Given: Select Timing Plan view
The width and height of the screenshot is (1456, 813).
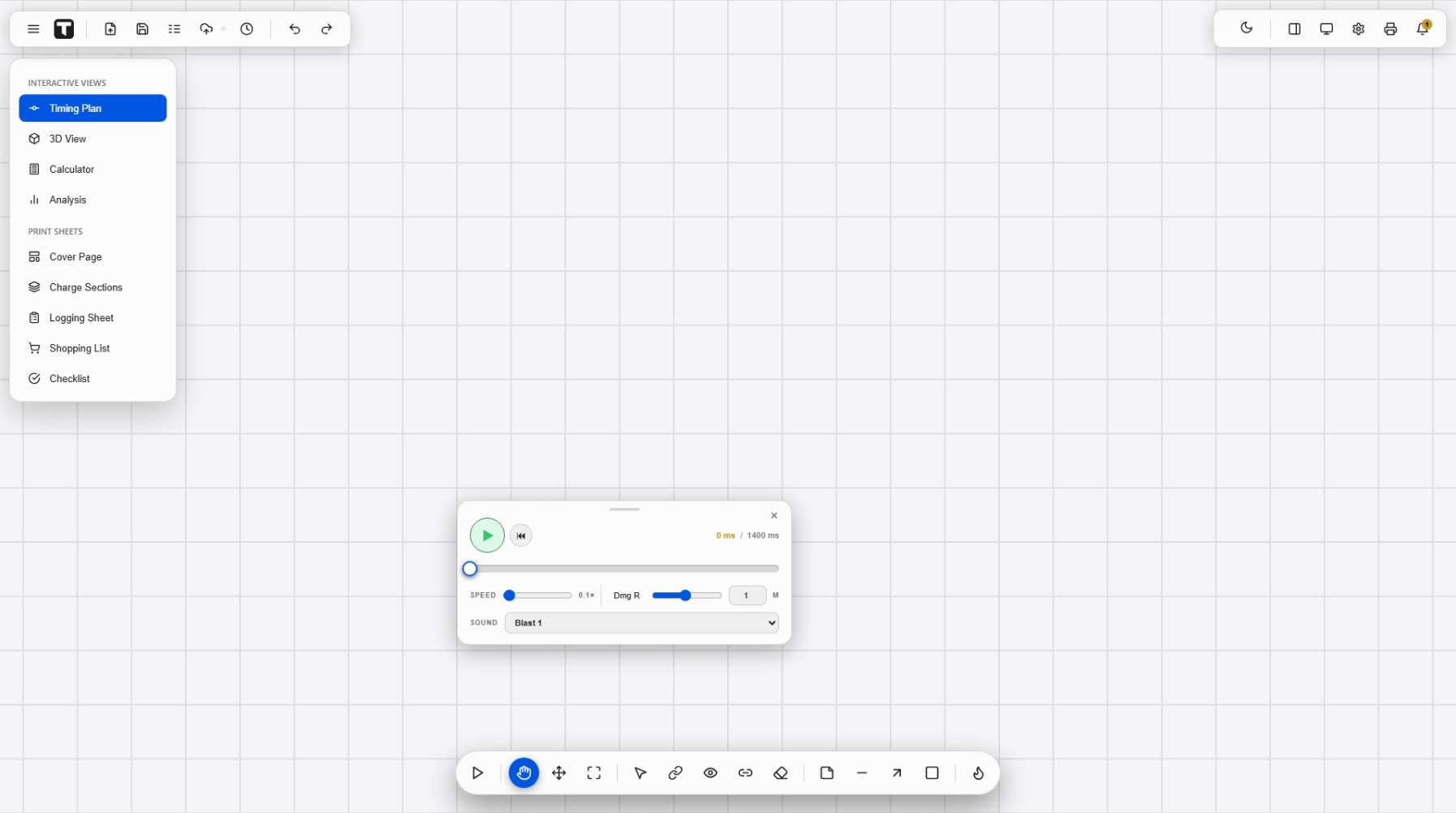Looking at the screenshot, I should 93,108.
